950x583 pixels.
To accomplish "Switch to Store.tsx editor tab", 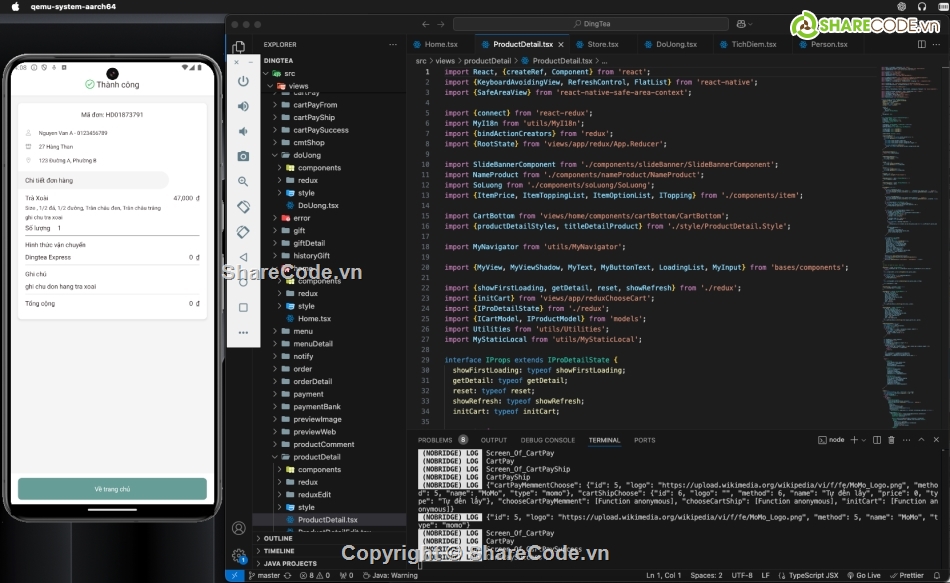I will [603, 44].
